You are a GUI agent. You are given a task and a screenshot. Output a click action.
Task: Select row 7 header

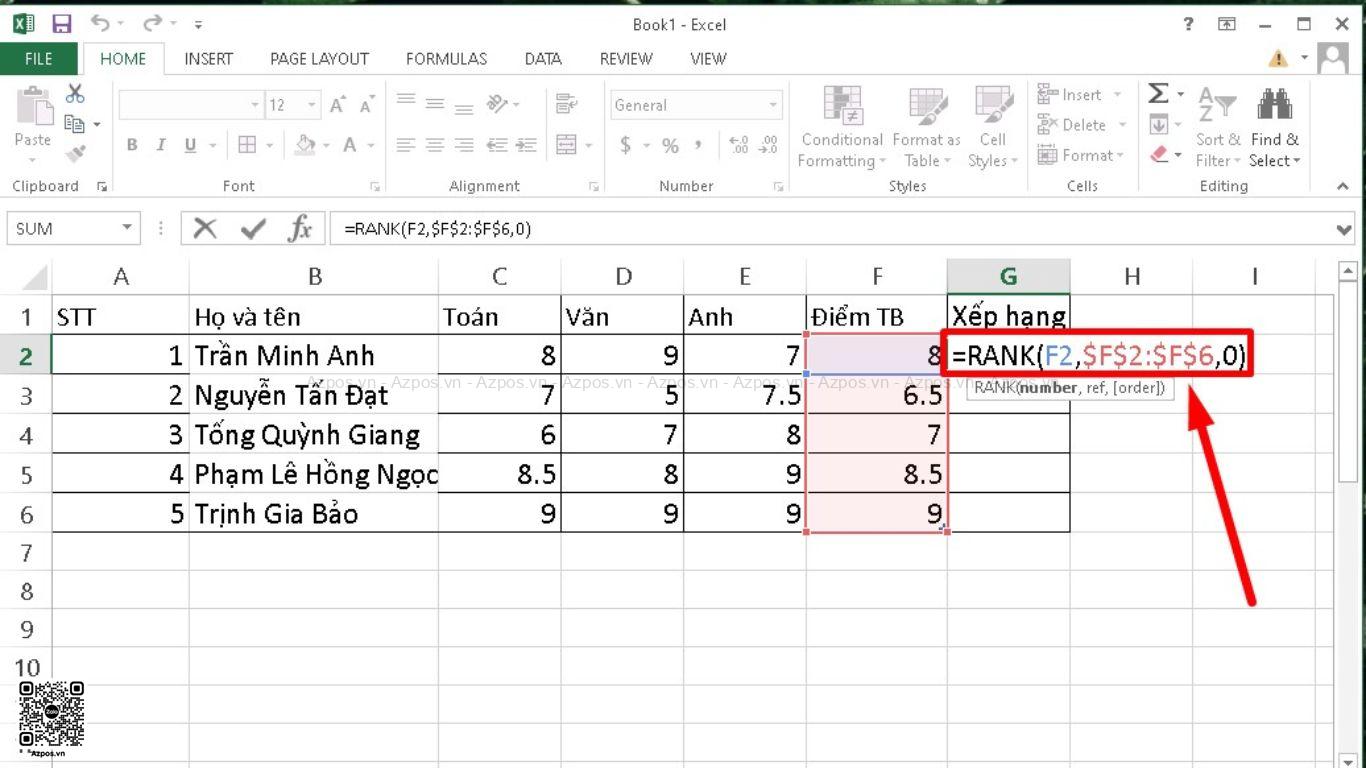coord(25,552)
